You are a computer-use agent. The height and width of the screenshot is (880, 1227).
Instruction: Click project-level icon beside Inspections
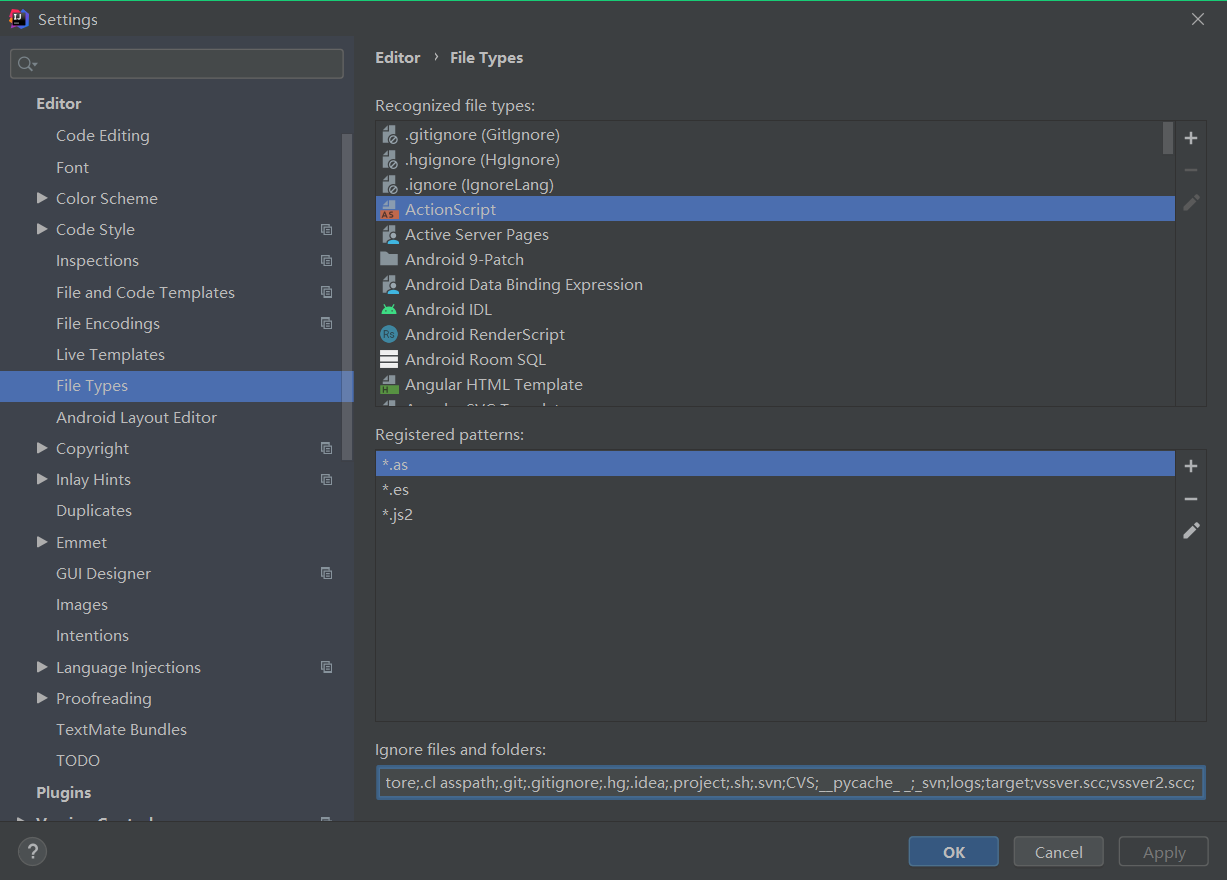pos(326,260)
